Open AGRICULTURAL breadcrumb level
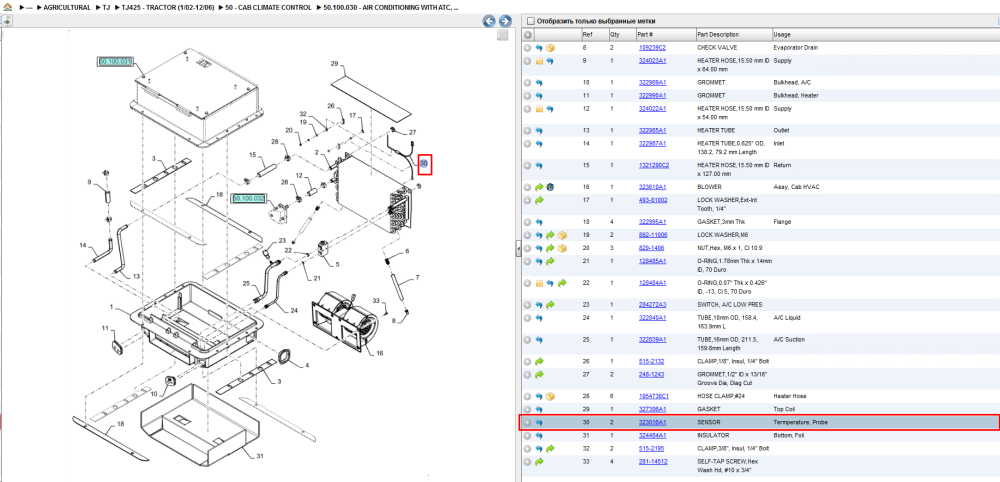Screen dimensions: 1000x482 click(x=67, y=8)
